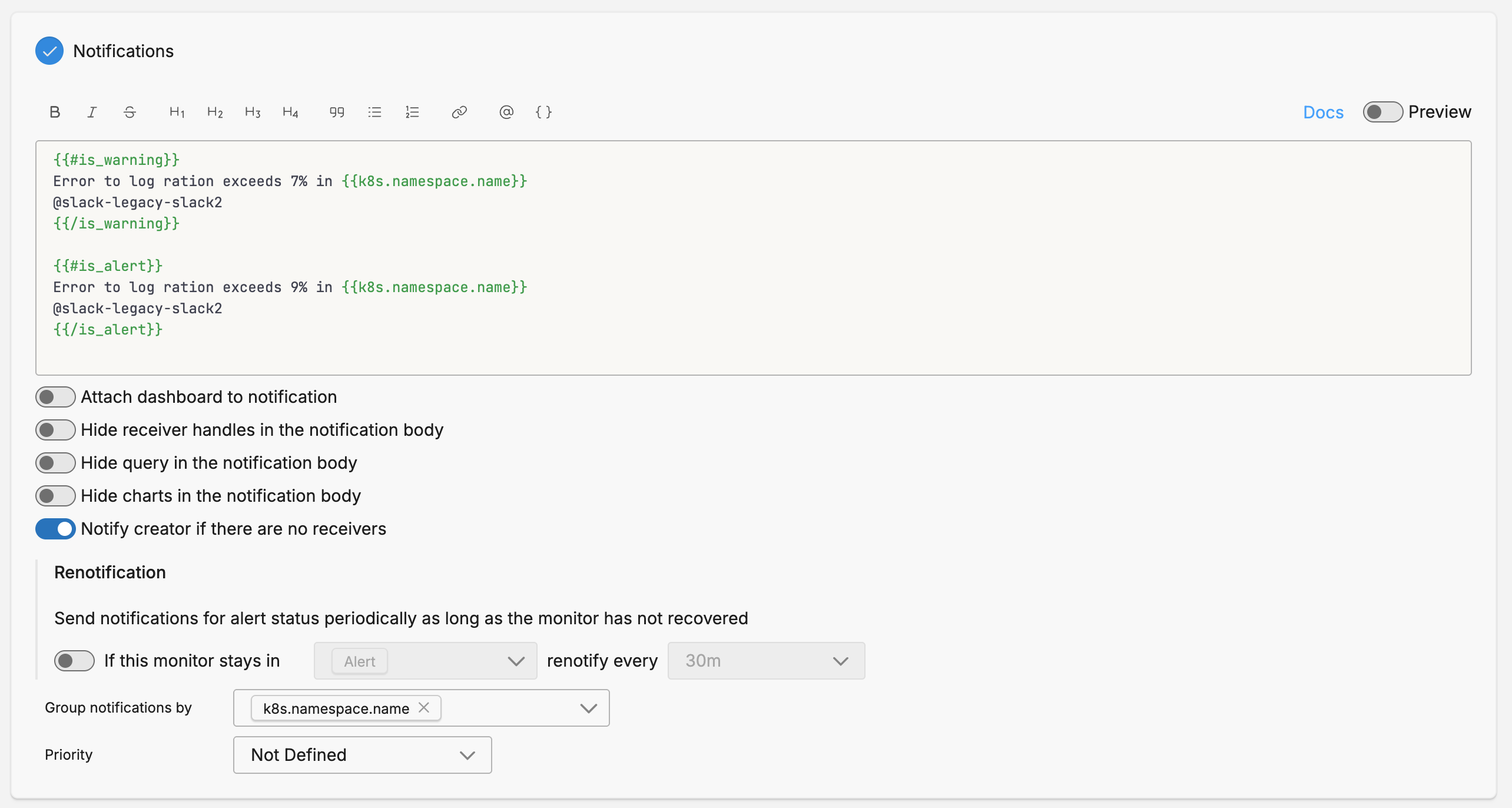Enable Attach dashboard to notification
Image resolution: width=1512 pixels, height=808 pixels.
coord(55,397)
